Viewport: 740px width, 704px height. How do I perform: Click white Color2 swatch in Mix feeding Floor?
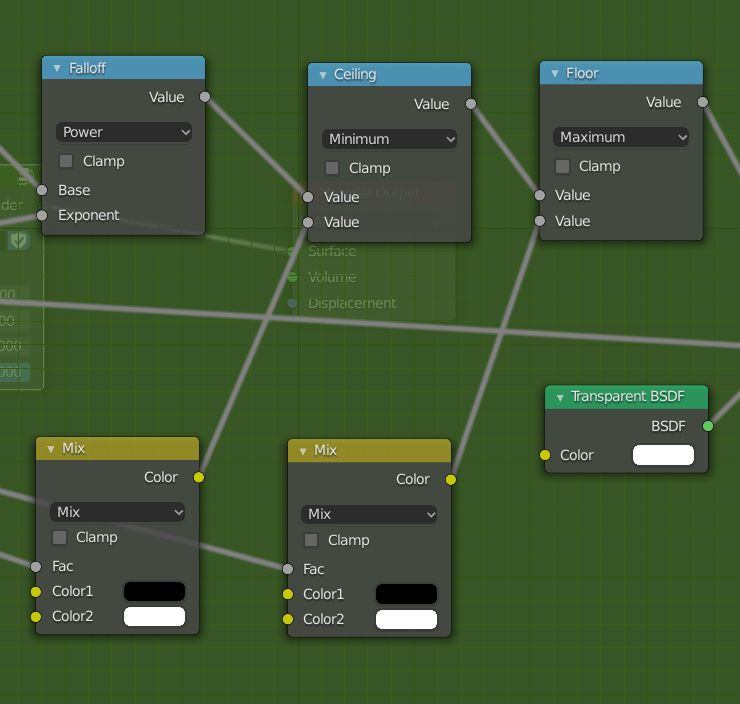click(406, 619)
